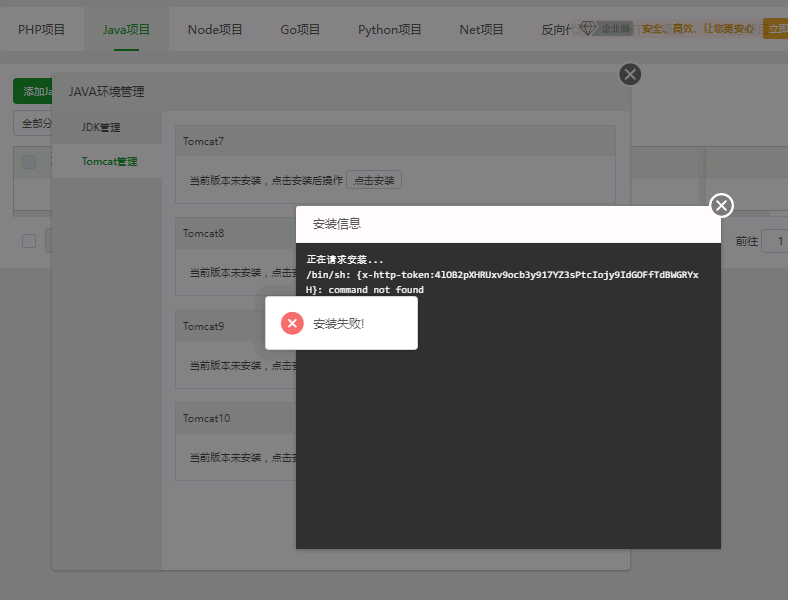Click the diamond 企业版 icon
This screenshot has width=788, height=600.
(587, 28)
